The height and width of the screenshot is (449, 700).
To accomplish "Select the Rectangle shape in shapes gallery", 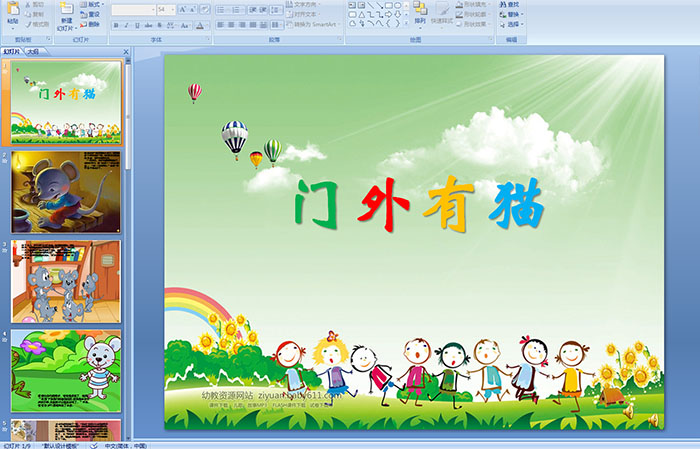I will click(388, 5).
